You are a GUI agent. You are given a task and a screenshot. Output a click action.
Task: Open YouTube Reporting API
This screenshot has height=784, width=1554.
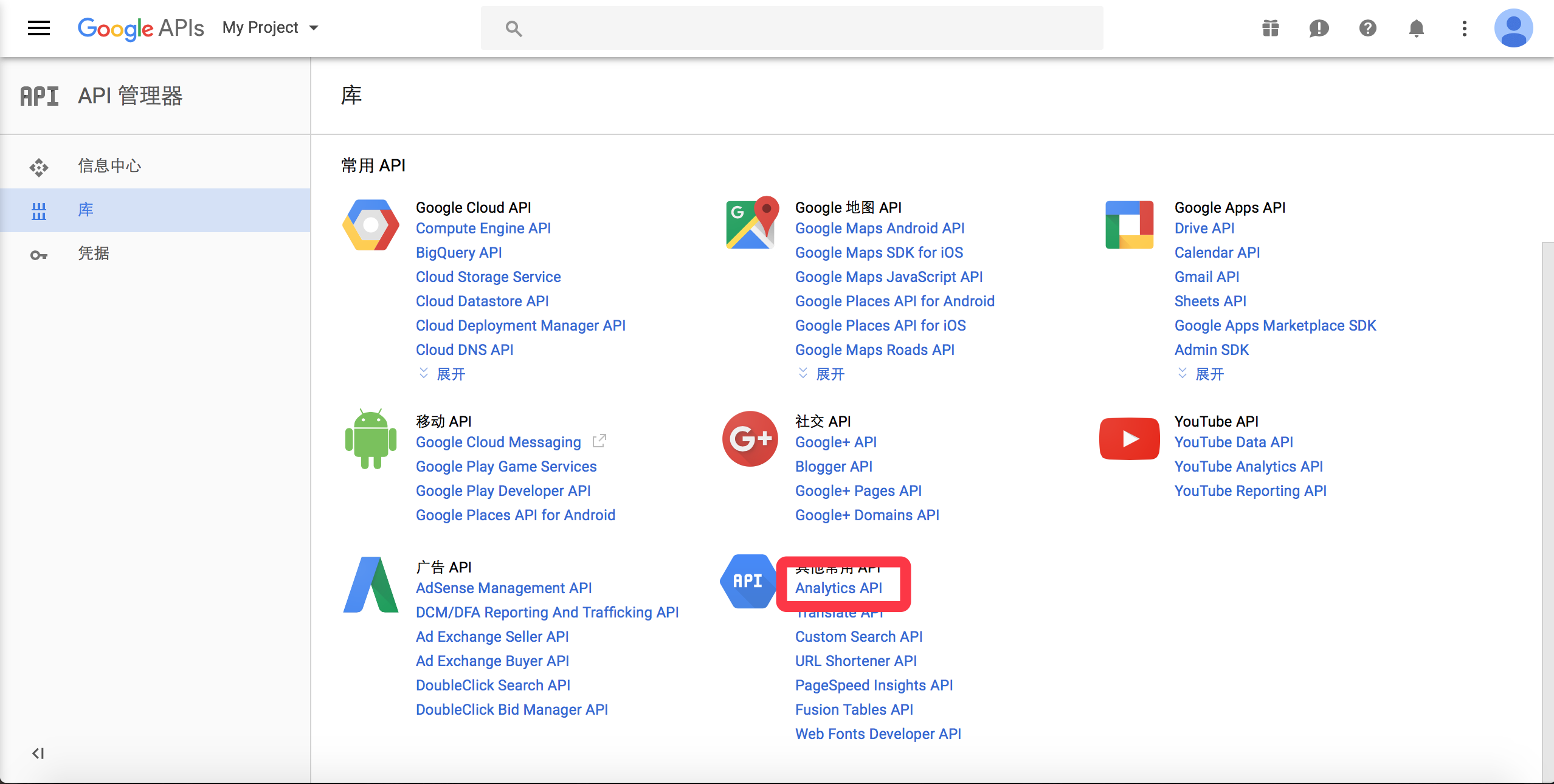click(x=1251, y=490)
